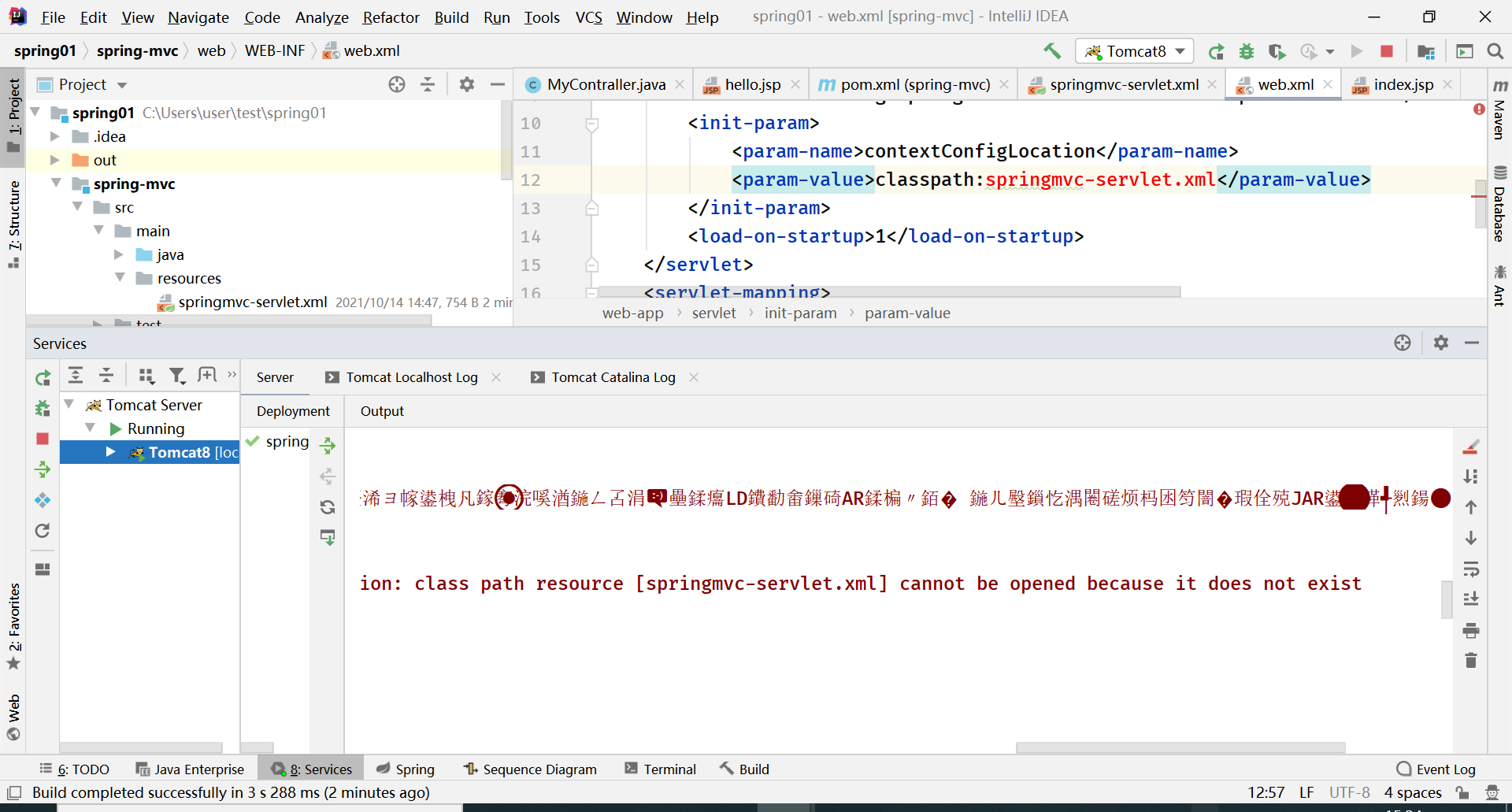Toggle the Database side tool window
The image size is (1512, 812).
pos(1499,203)
